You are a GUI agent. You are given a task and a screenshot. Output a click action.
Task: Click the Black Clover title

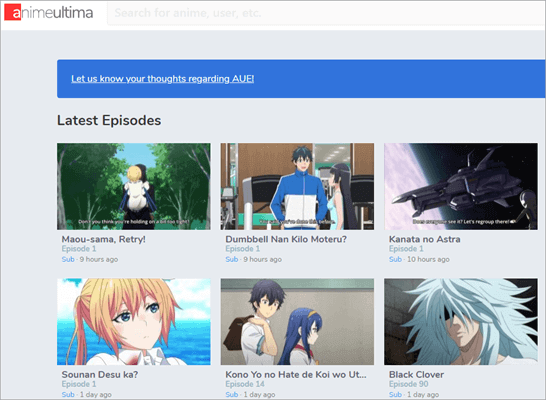click(x=416, y=375)
